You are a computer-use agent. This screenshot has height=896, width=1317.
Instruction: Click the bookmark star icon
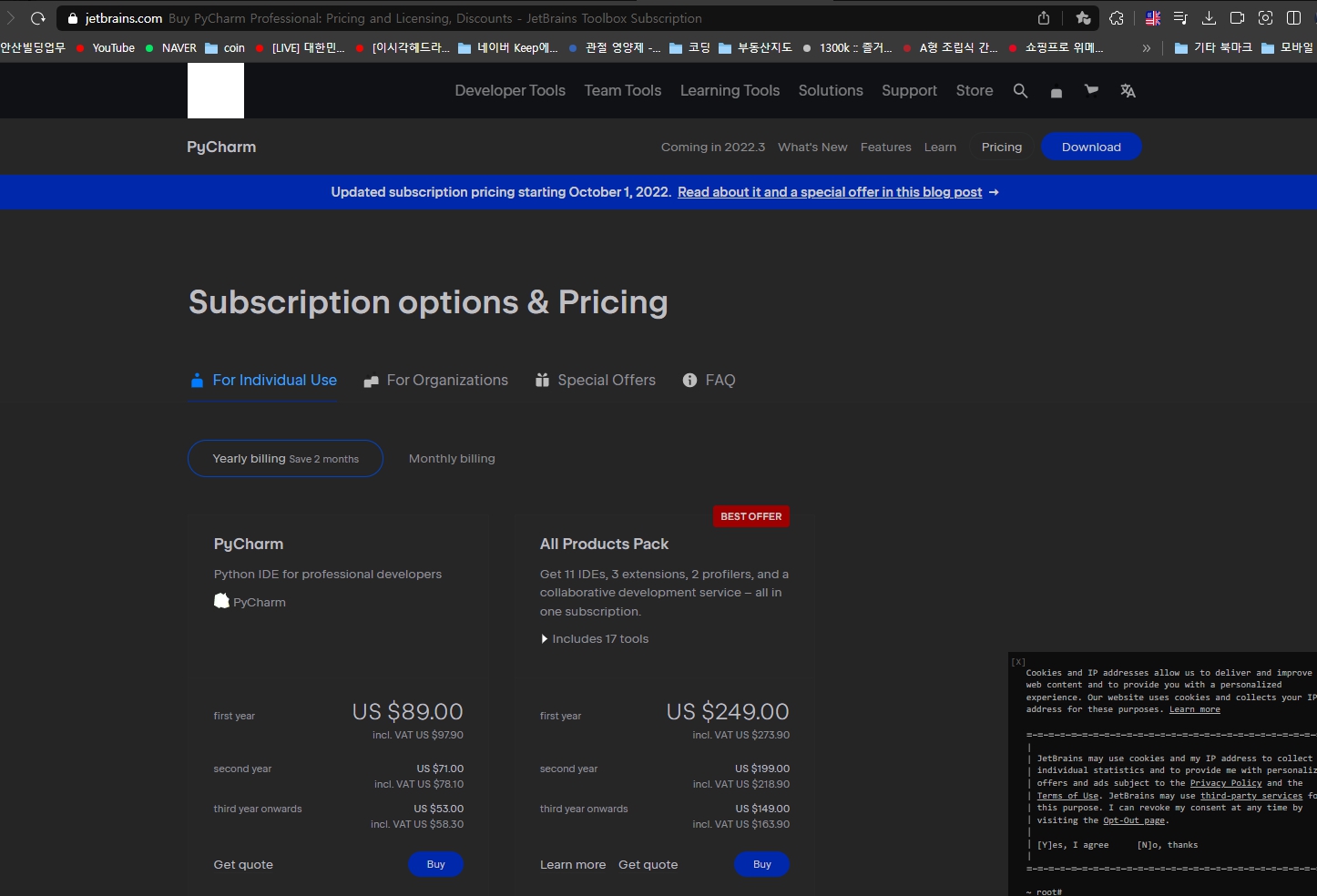pos(1083,18)
